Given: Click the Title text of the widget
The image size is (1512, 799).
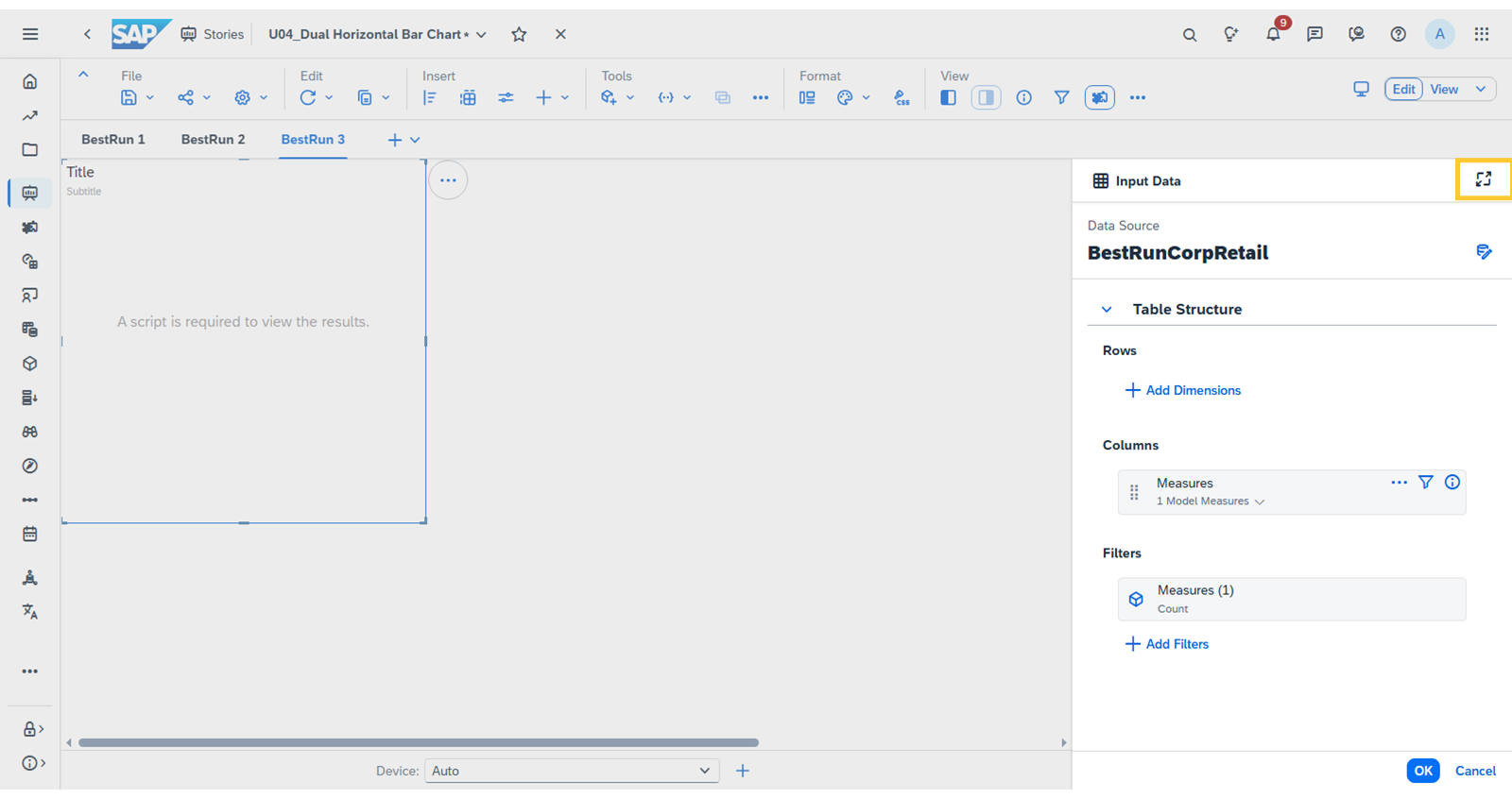Looking at the screenshot, I should click(x=80, y=172).
